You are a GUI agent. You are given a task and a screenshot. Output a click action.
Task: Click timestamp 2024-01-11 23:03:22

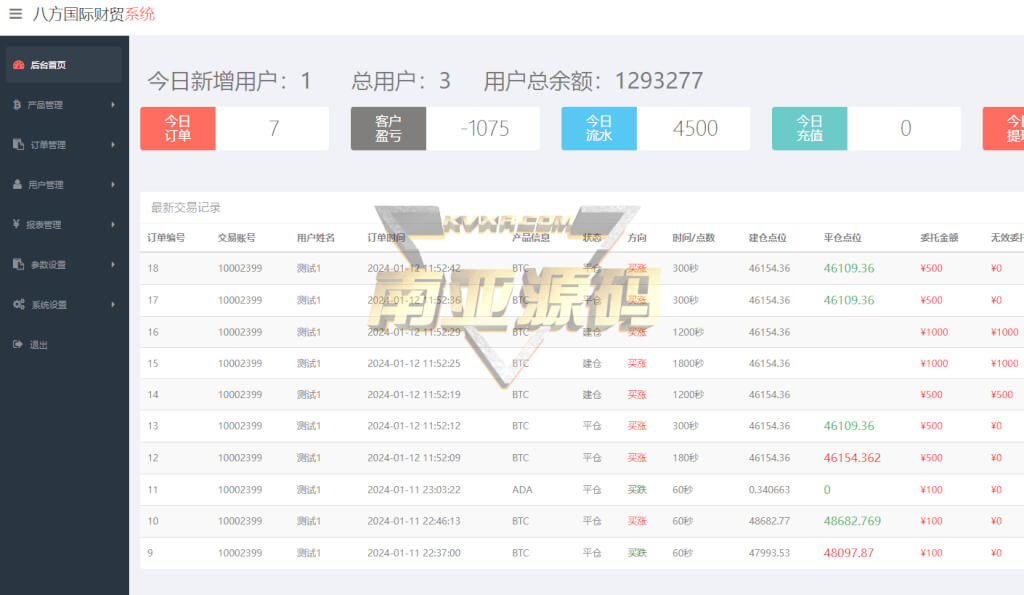[x=413, y=489]
